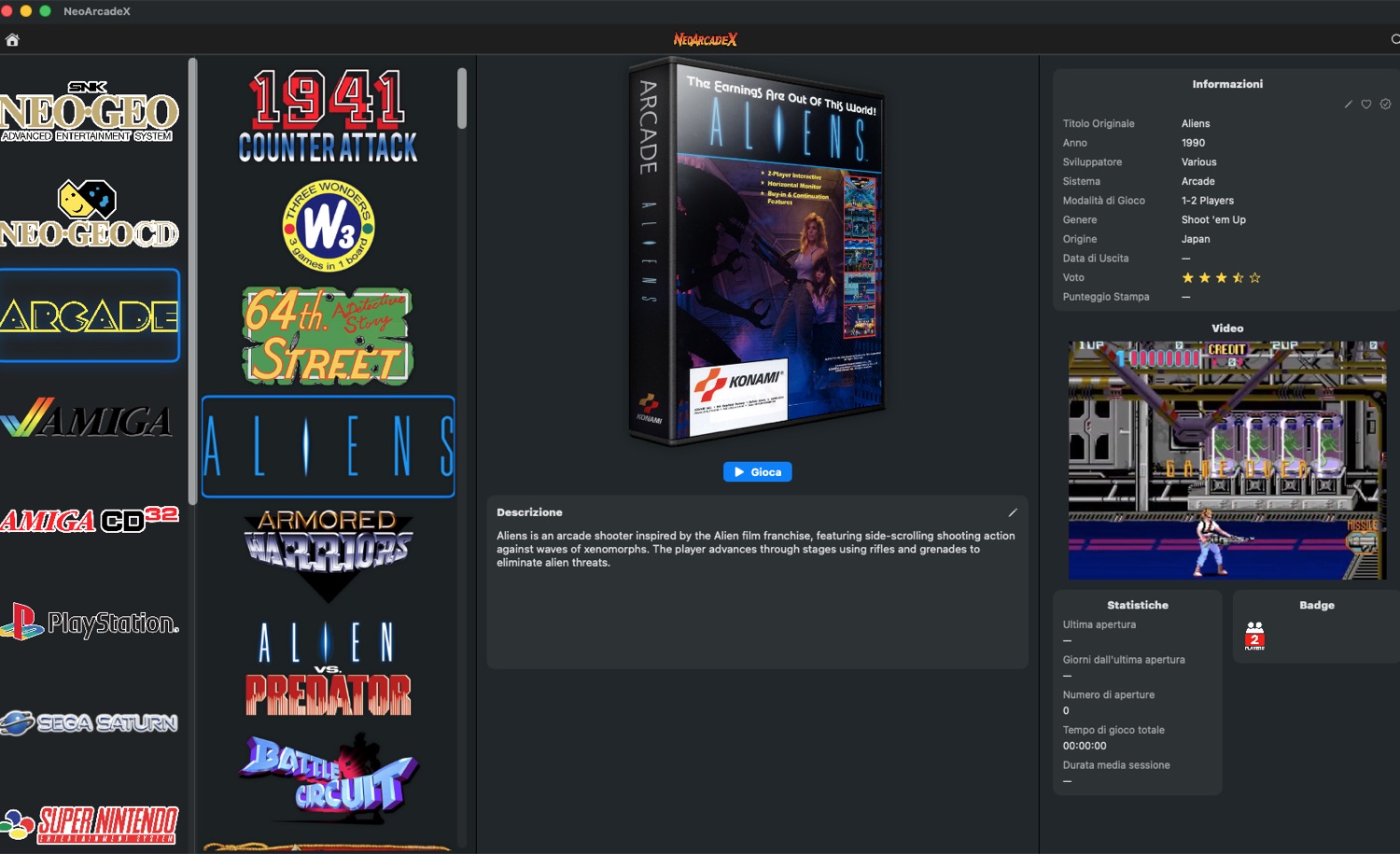
Task: Click the 'Giorni dall'ultima apertura' label
Action: point(1124,660)
